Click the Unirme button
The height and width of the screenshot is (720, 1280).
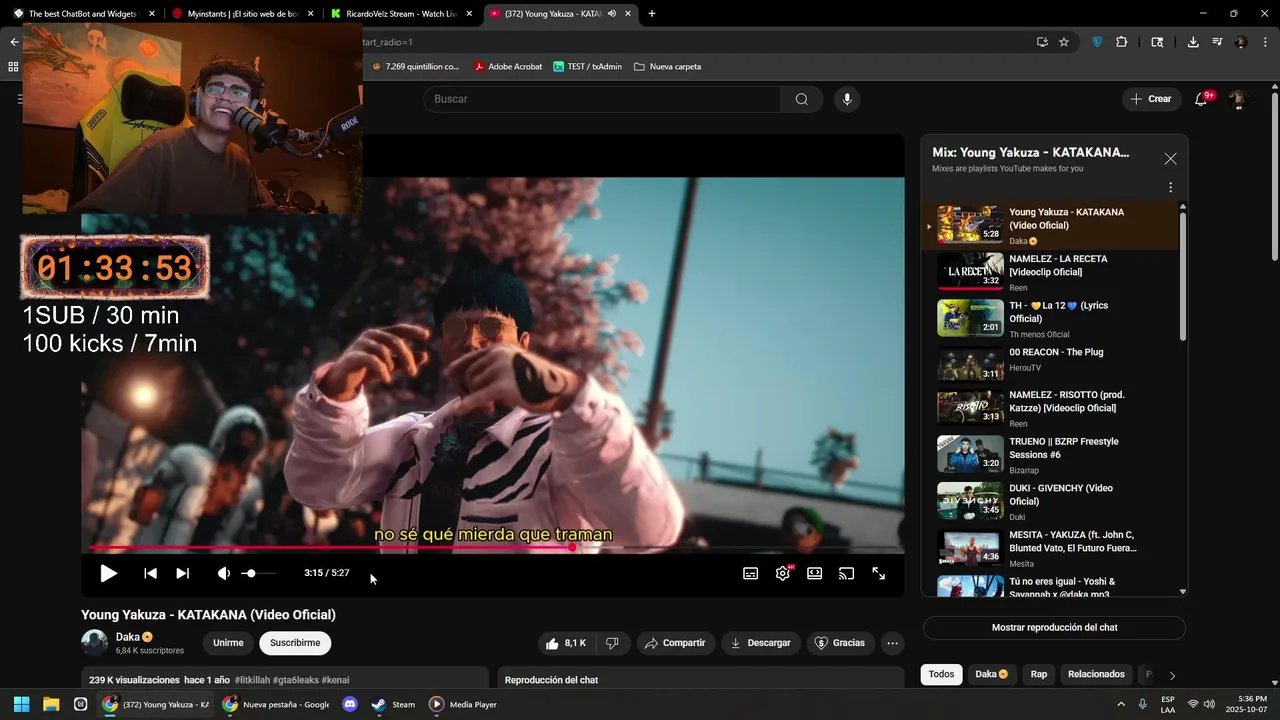point(228,643)
